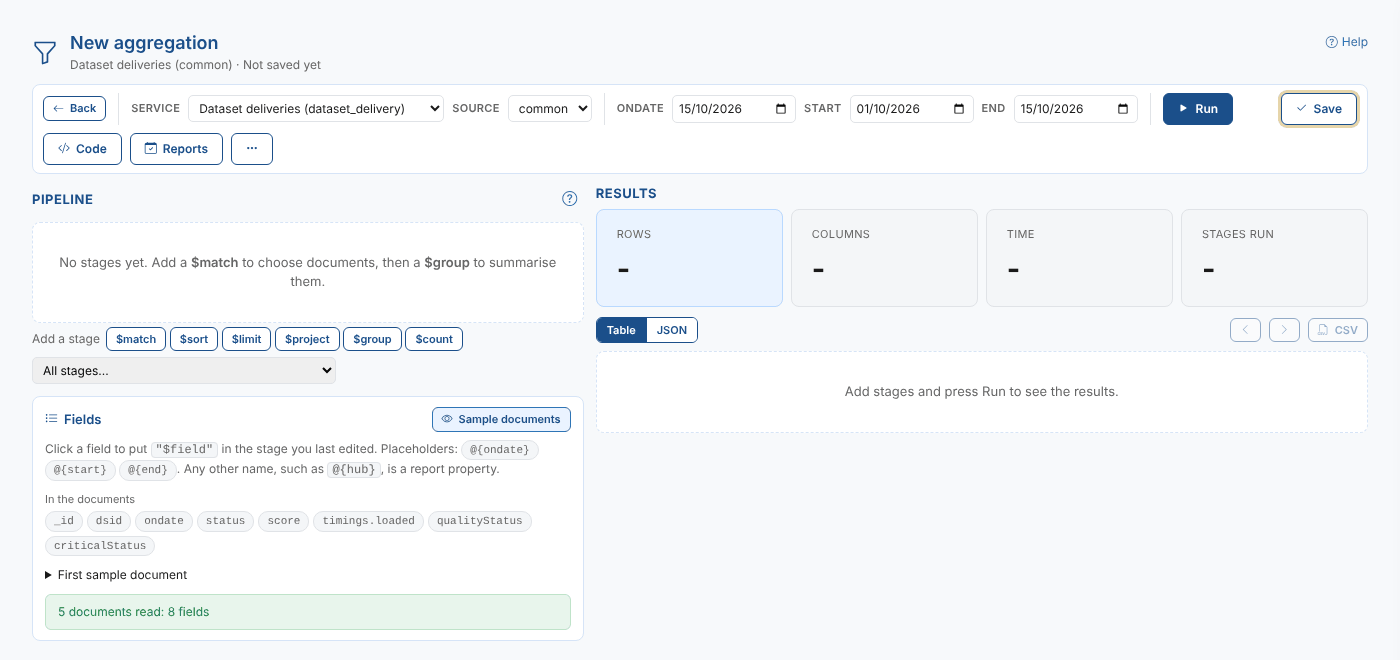Switch to the JSON view tab

(x=672, y=330)
